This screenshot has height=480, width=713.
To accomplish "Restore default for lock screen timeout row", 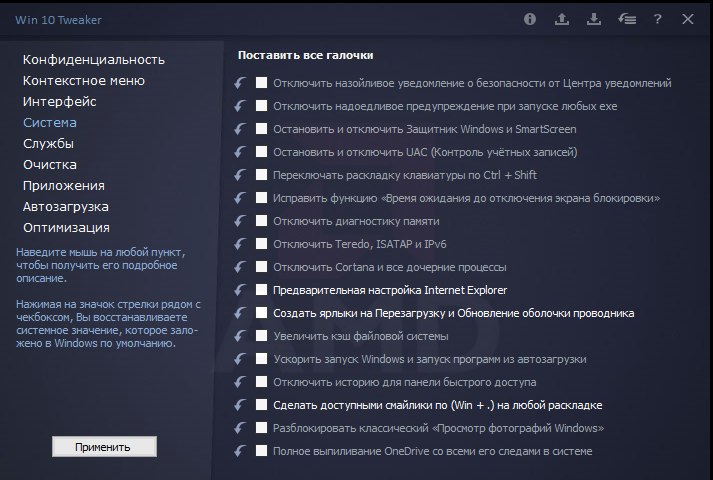I will [x=240, y=198].
